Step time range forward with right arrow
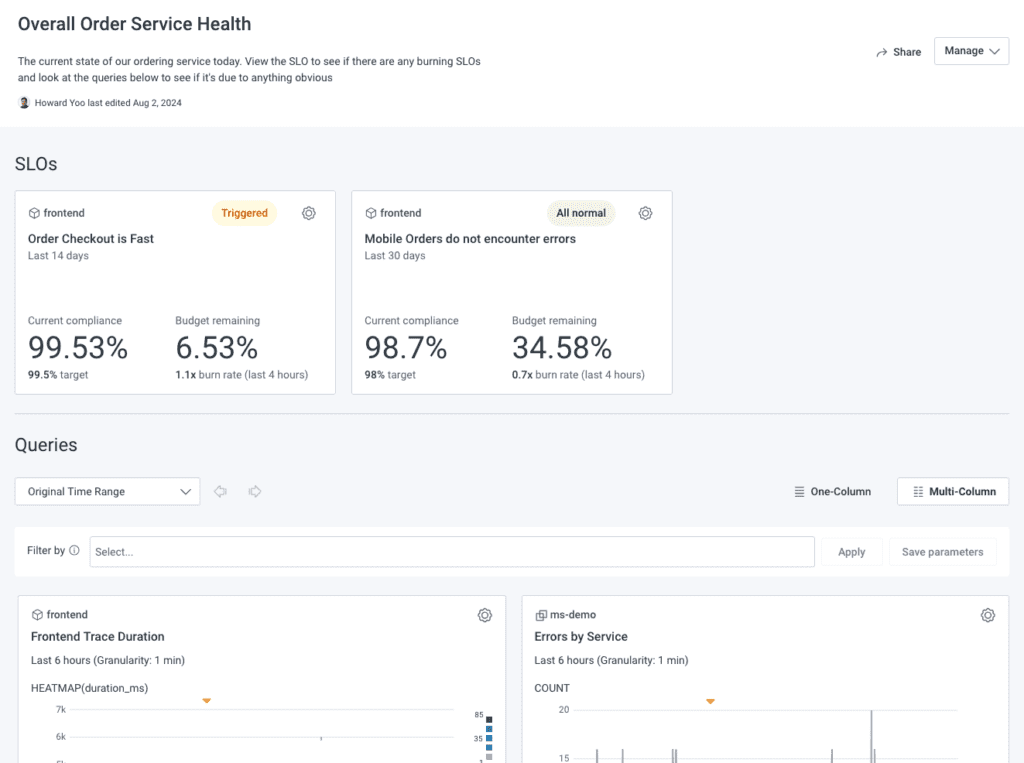The width and height of the screenshot is (1024, 763). click(255, 491)
